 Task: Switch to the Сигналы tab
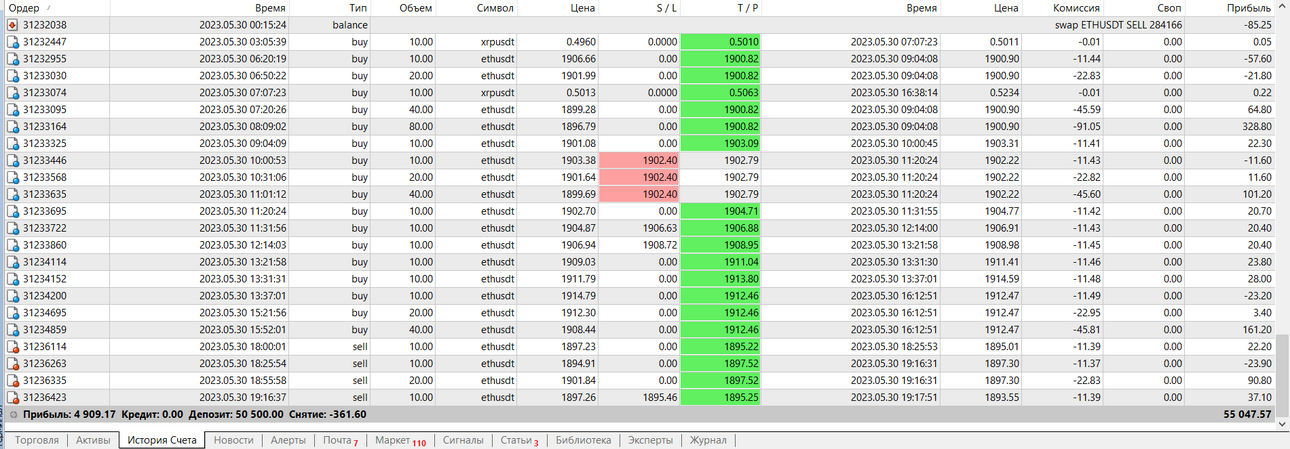pos(463,440)
